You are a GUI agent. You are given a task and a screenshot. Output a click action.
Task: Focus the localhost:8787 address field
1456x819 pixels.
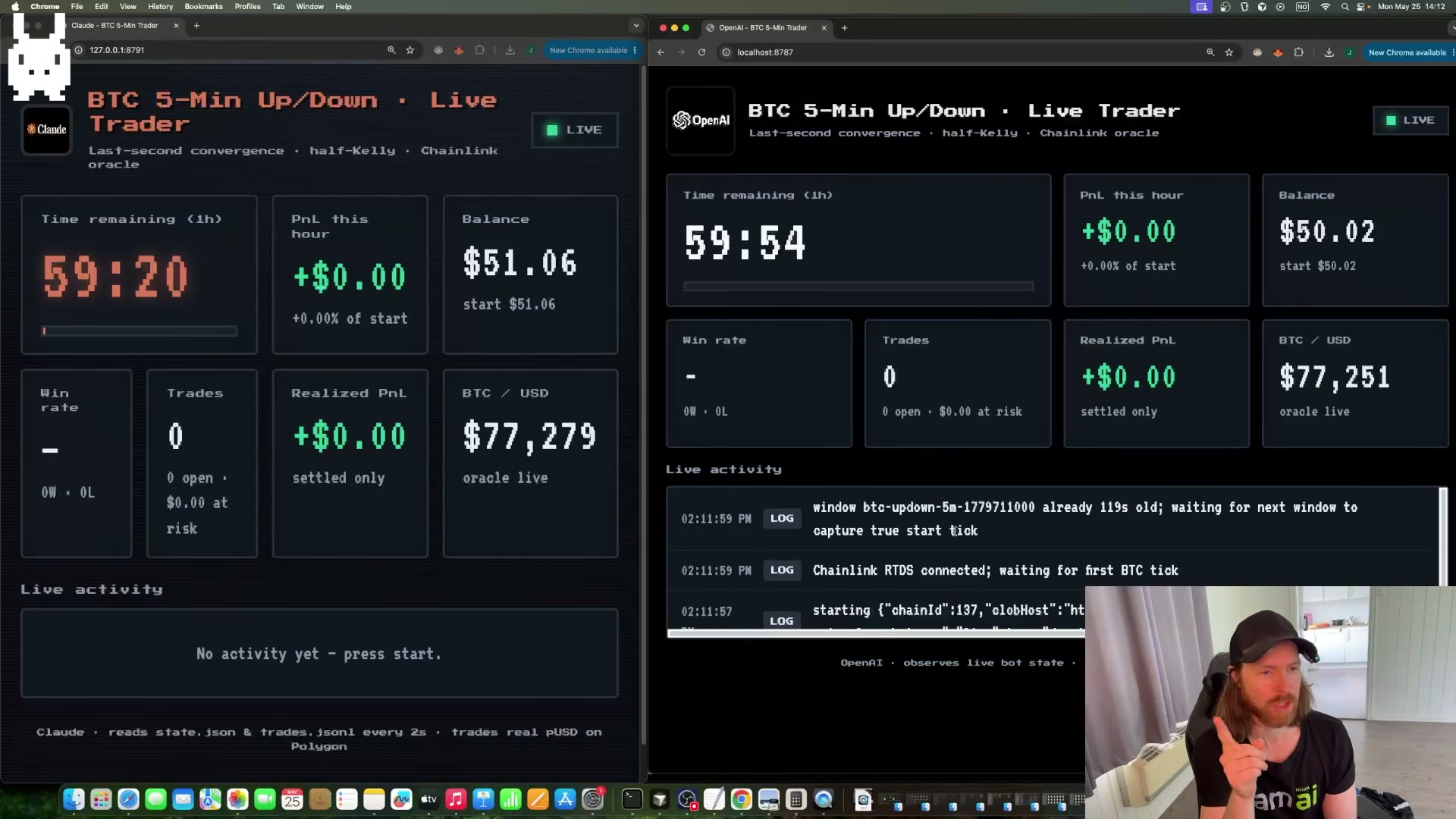click(x=978, y=52)
